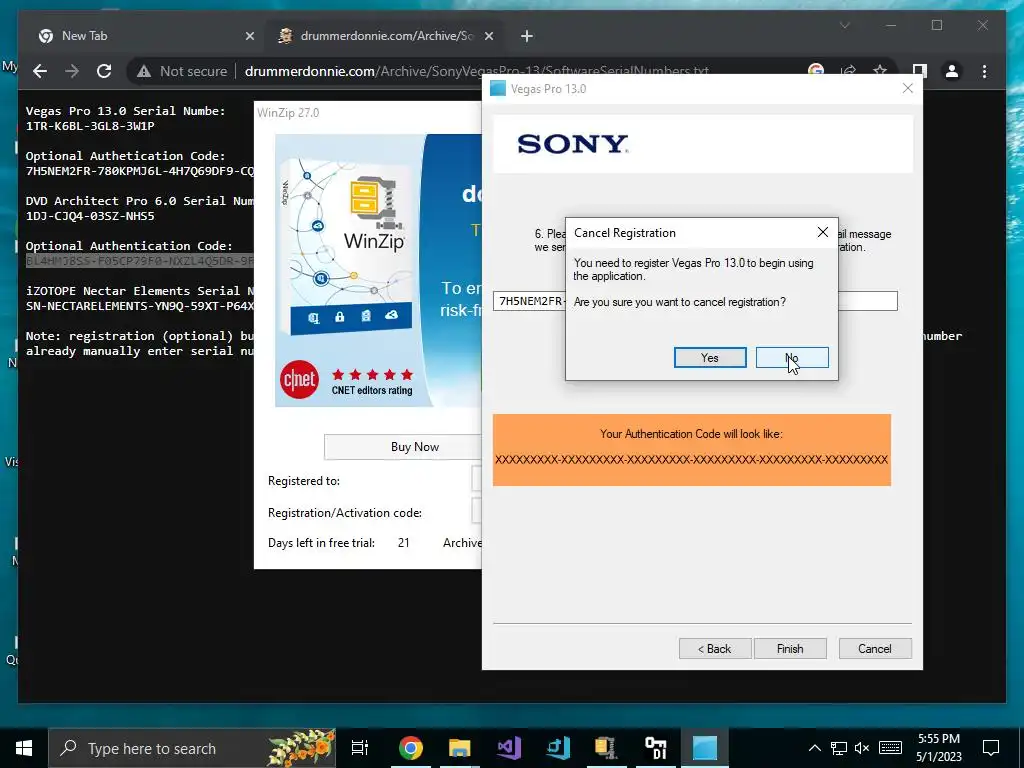Select the drummerdonnie.com browser tab
This screenshot has width=1024, height=768.
[x=385, y=36]
